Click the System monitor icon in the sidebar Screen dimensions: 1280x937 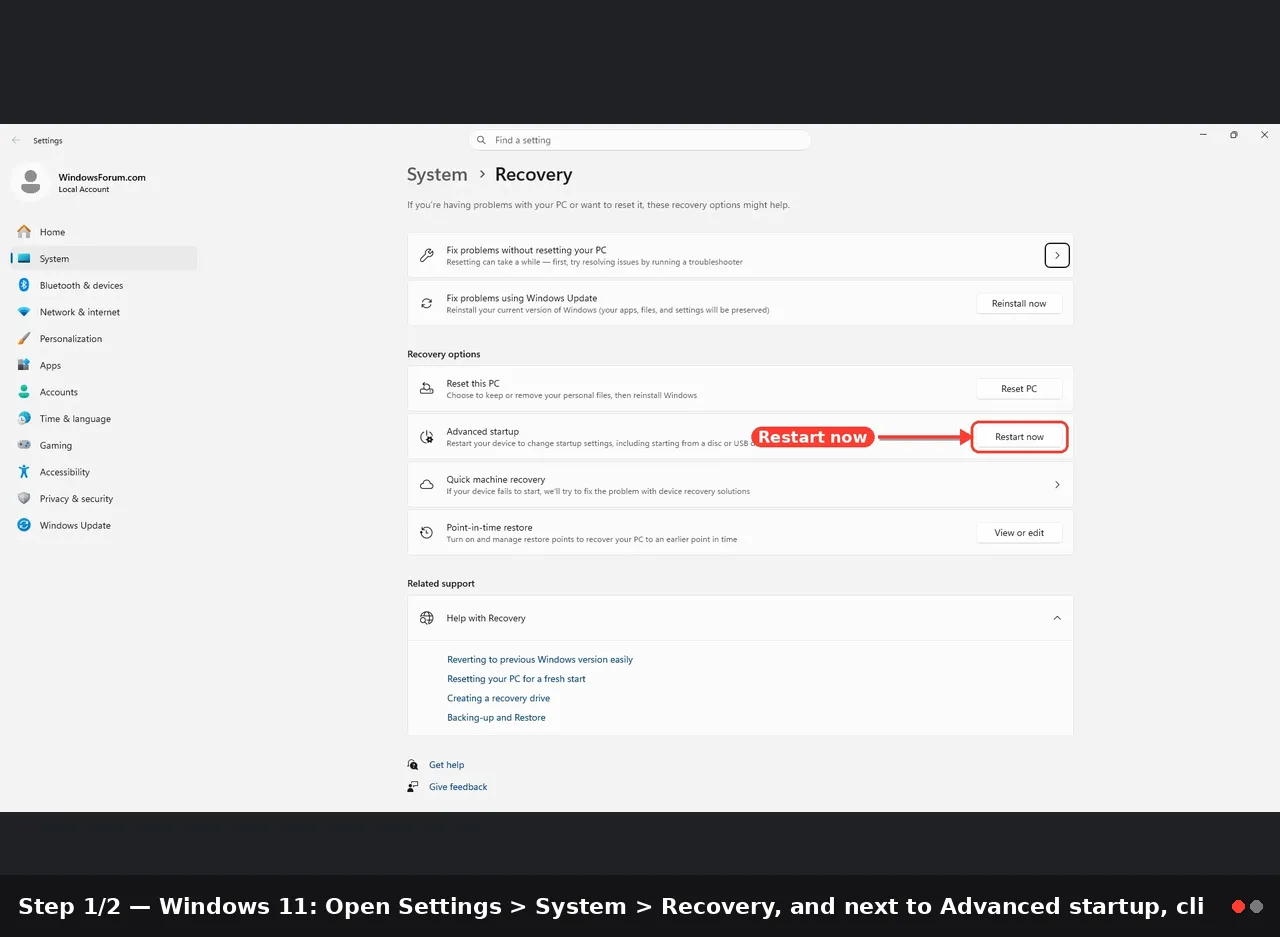click(x=24, y=259)
